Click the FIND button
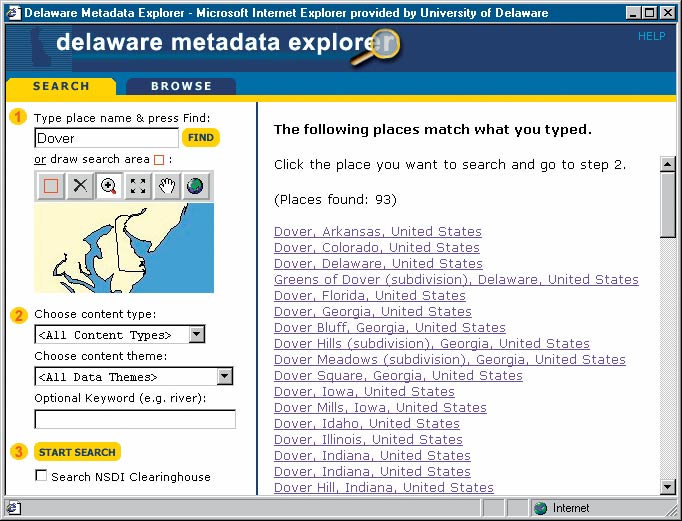 [201, 137]
